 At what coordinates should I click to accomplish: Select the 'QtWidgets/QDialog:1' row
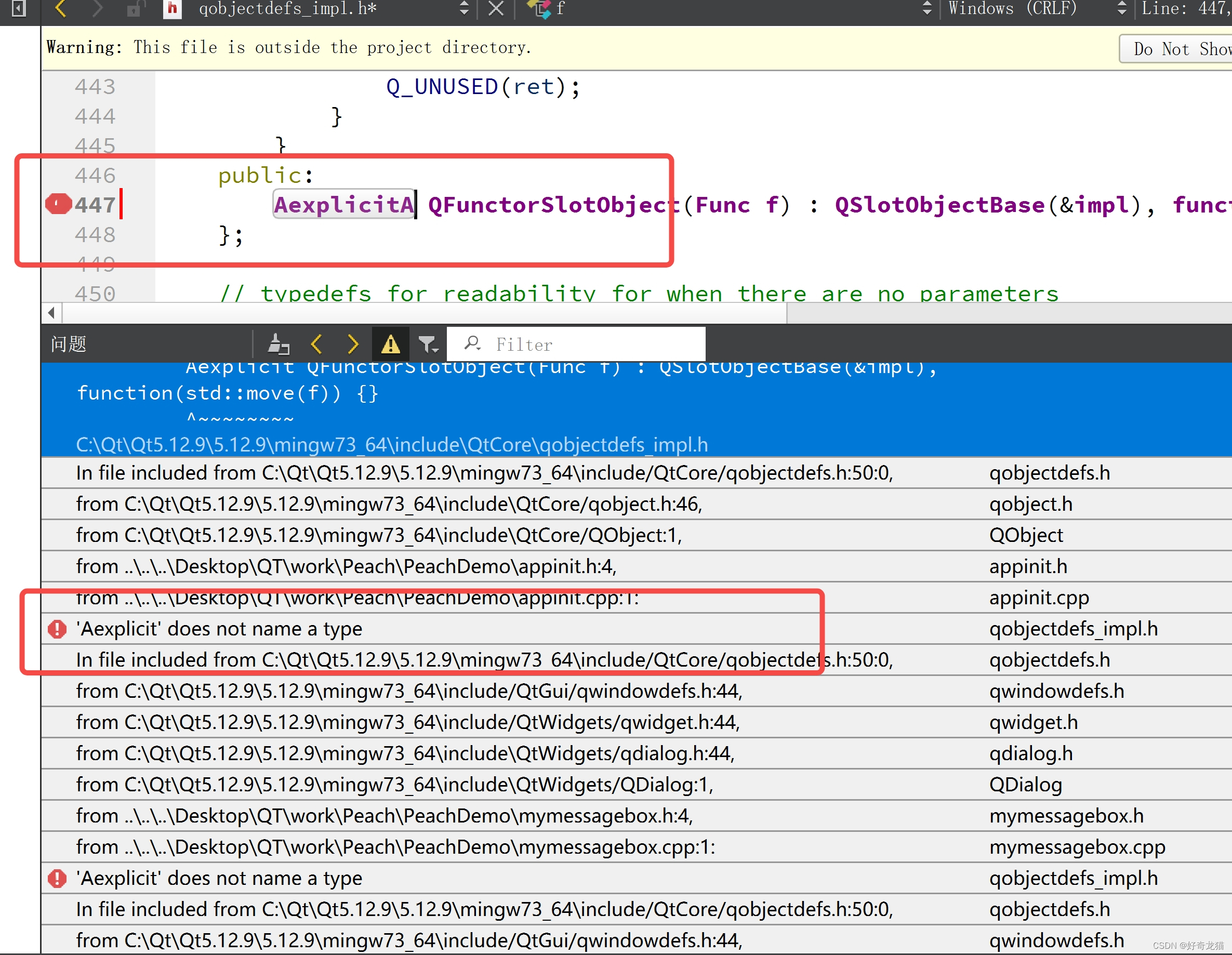pyautogui.click(x=637, y=785)
